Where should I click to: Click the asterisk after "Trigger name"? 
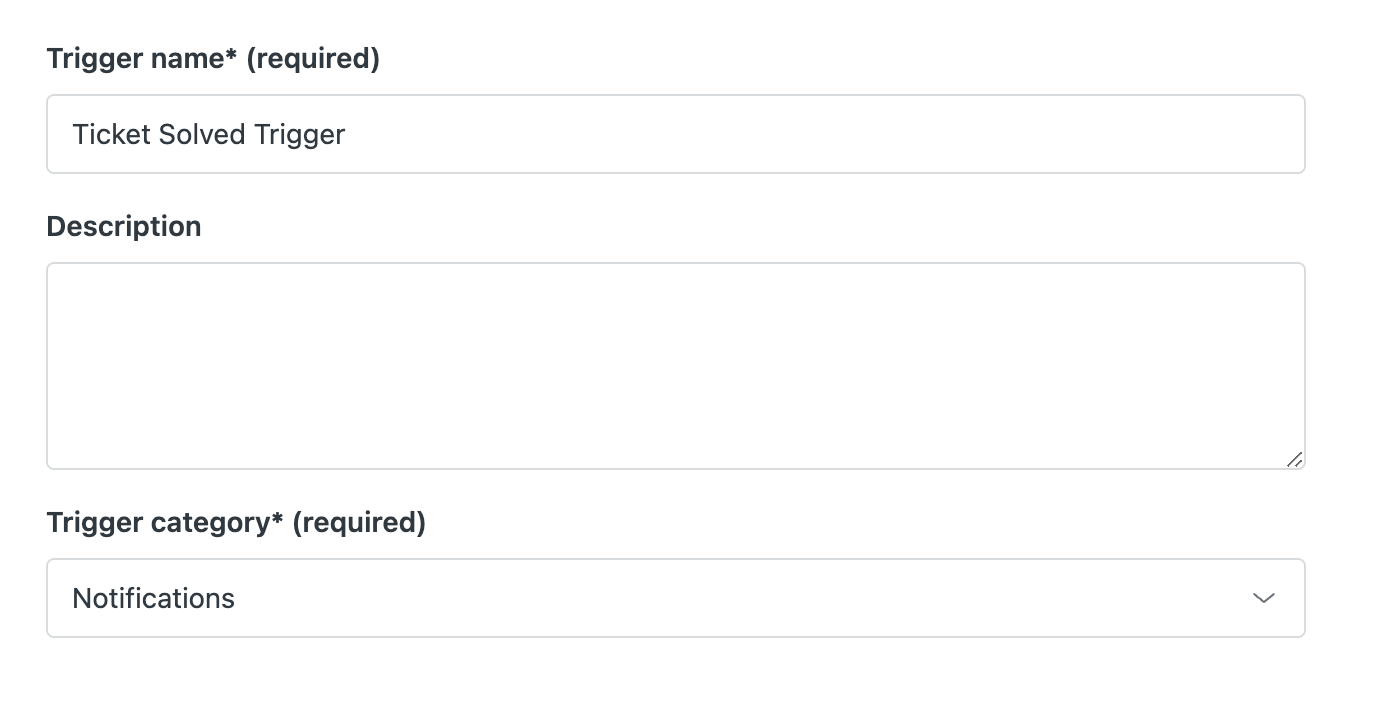click(x=232, y=56)
